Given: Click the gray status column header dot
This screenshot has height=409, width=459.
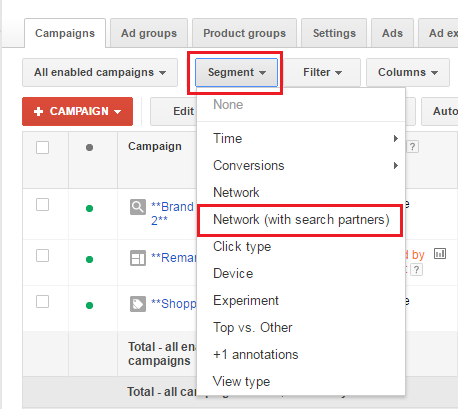Looking at the screenshot, I should click(89, 147).
